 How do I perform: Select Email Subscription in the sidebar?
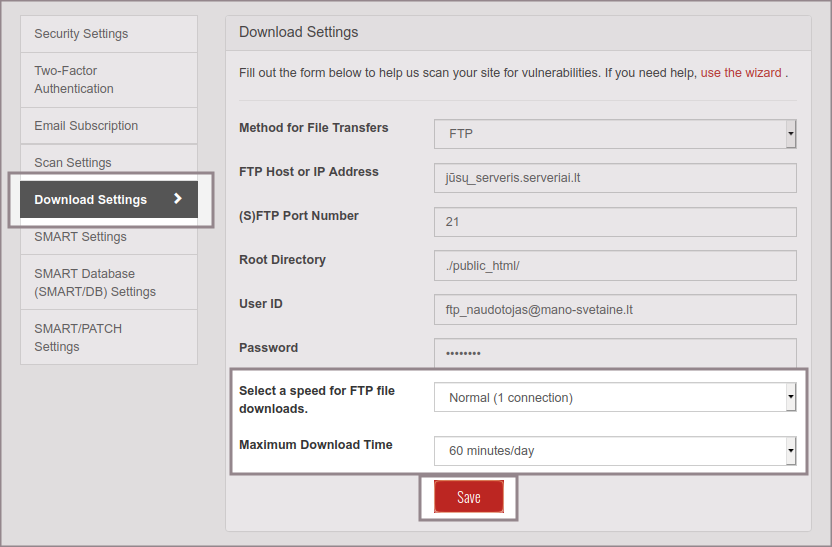(86, 126)
